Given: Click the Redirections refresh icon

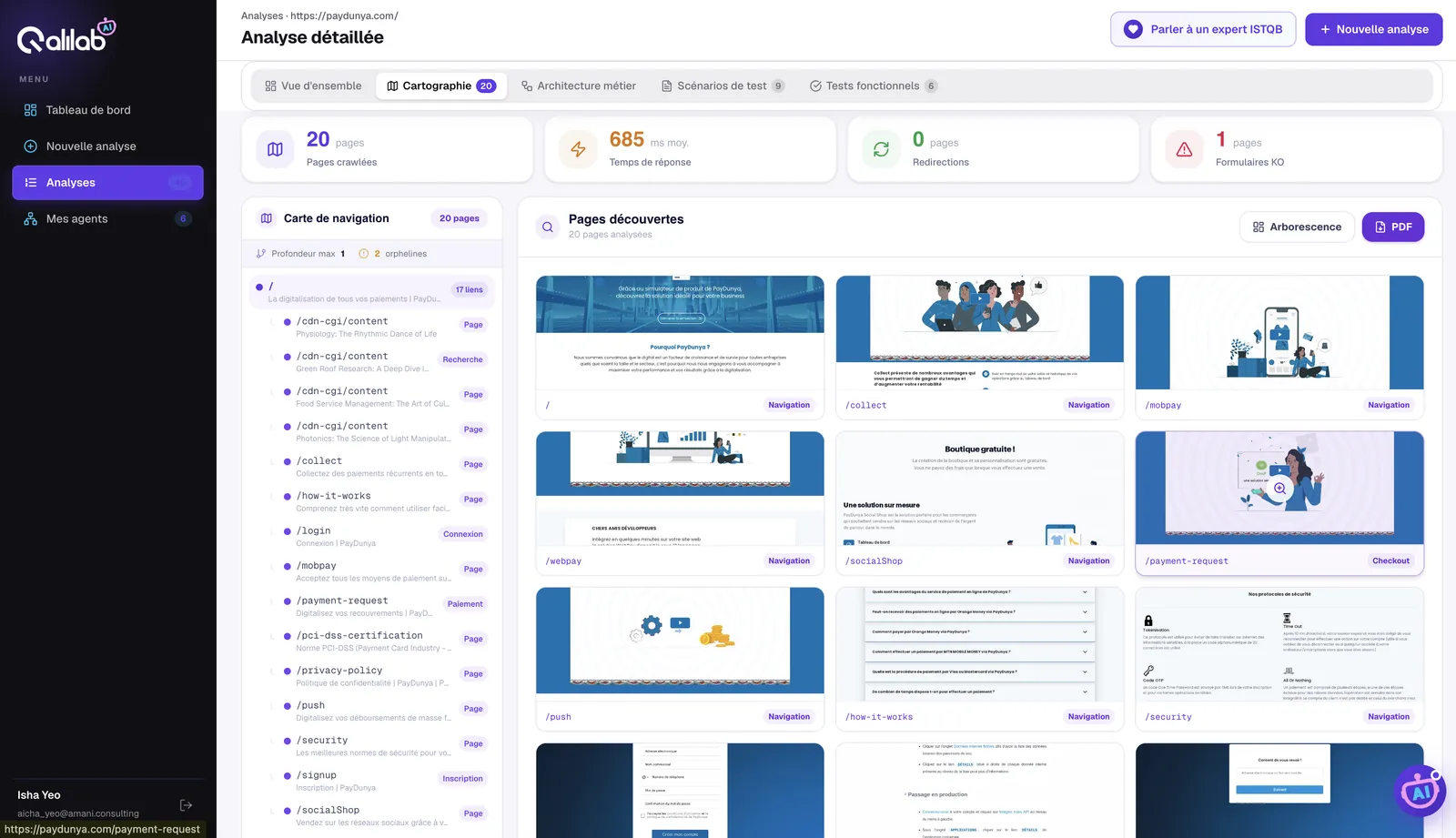Looking at the screenshot, I should (881, 149).
